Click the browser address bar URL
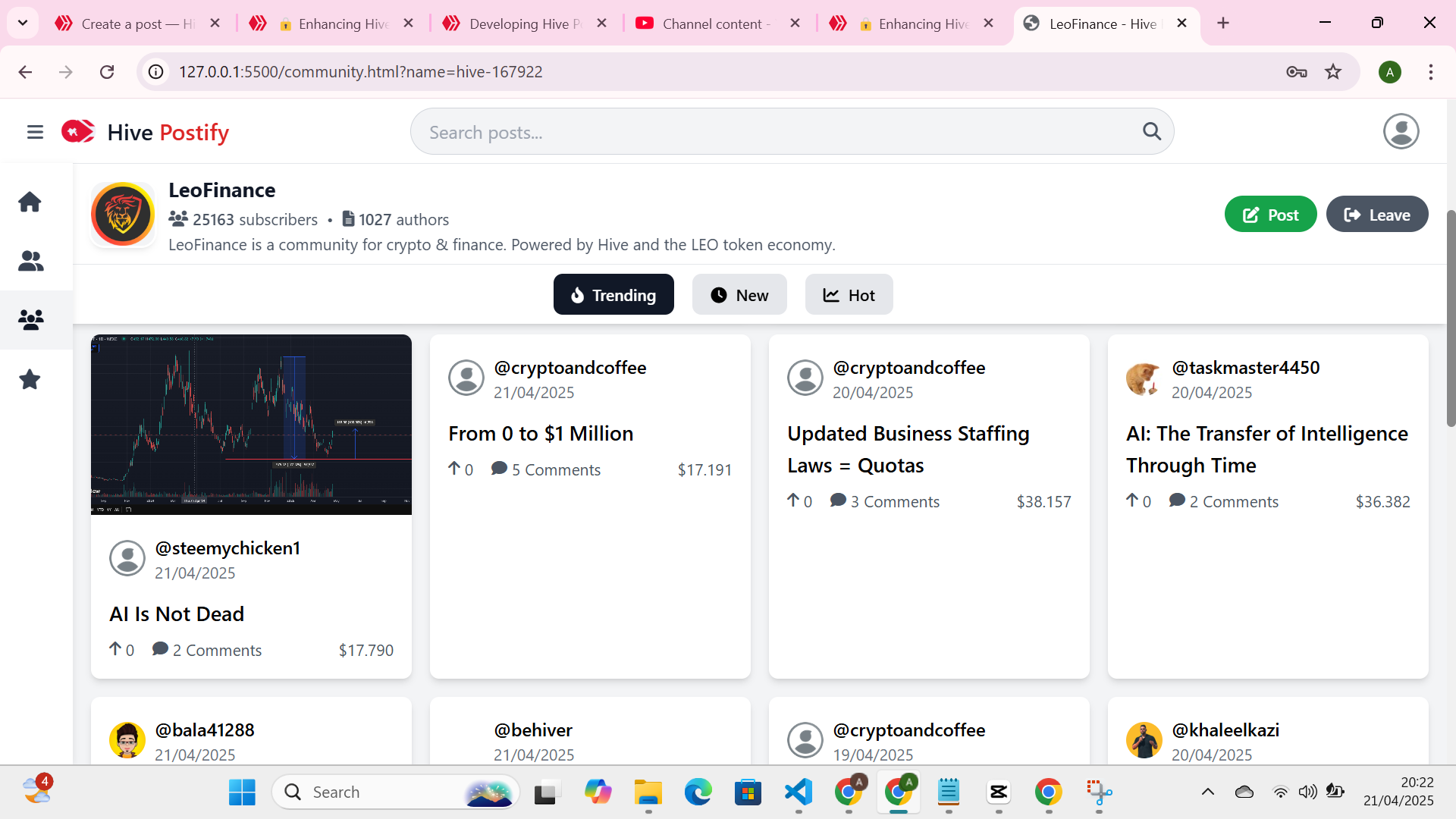1456x819 pixels. [360, 71]
